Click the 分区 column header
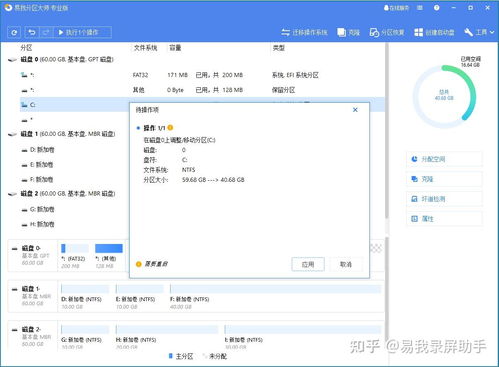The width and height of the screenshot is (499, 367). [26, 48]
